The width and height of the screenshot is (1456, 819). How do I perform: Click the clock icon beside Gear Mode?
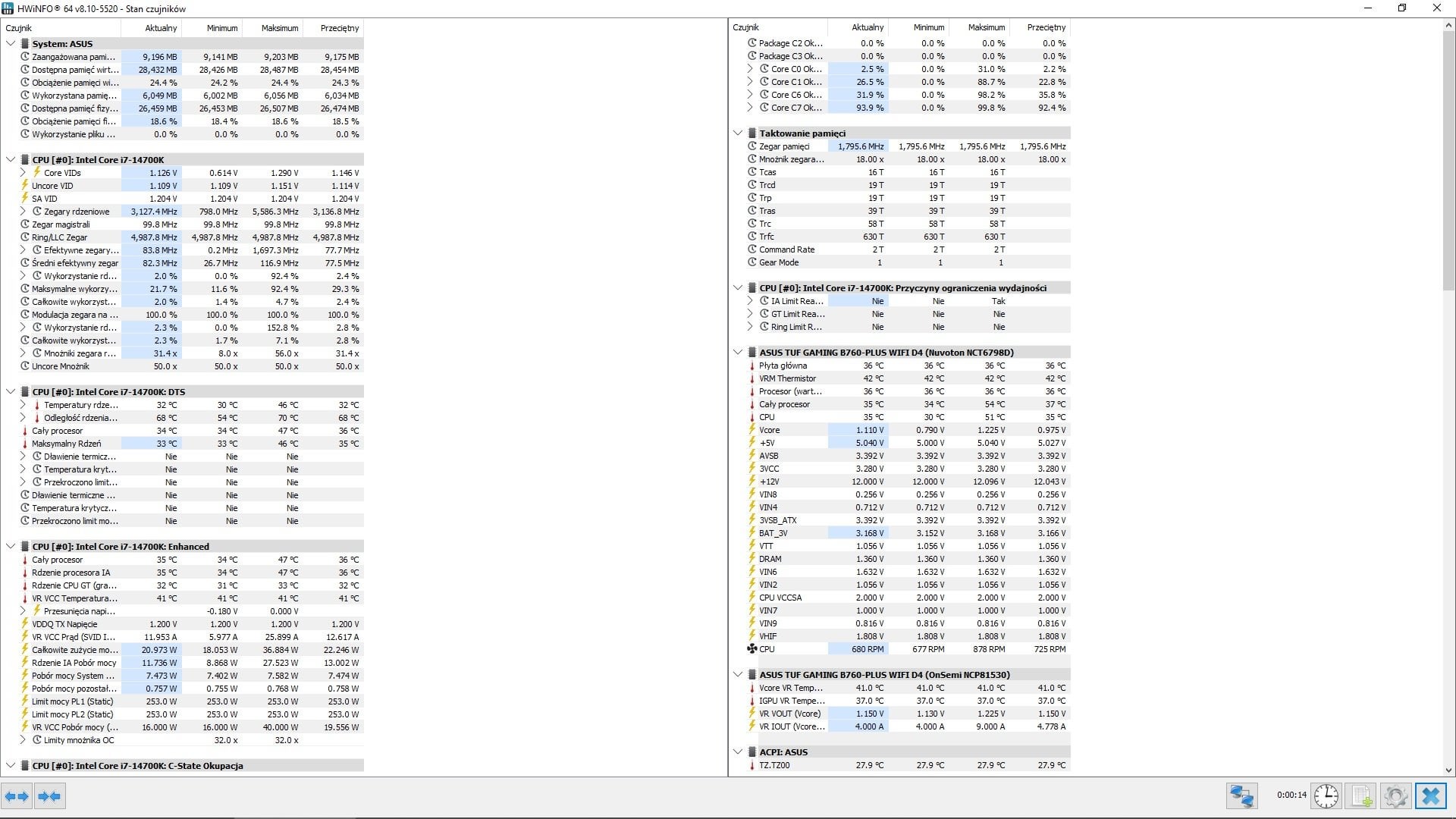tap(752, 262)
